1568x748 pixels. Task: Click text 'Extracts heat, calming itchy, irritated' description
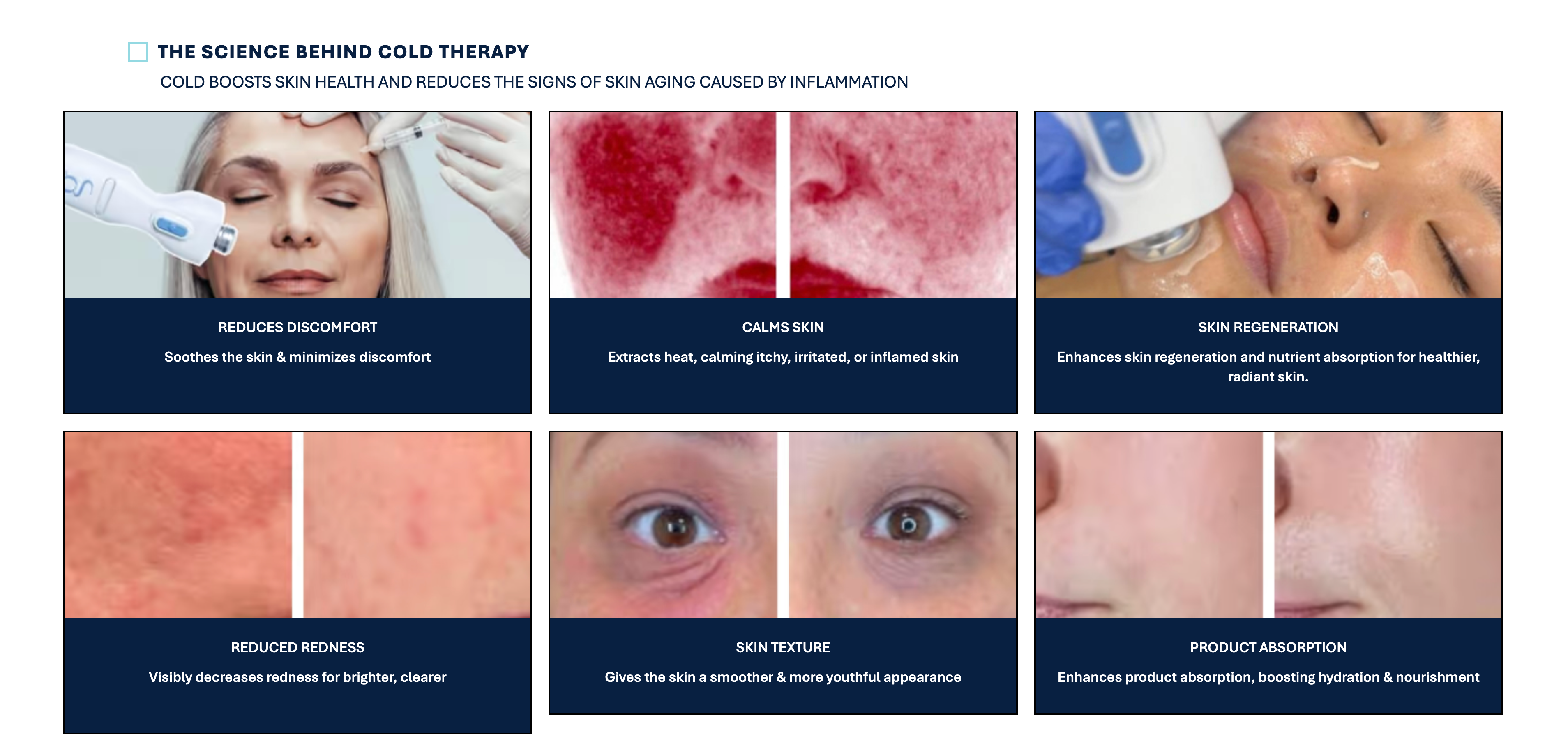coord(783,357)
